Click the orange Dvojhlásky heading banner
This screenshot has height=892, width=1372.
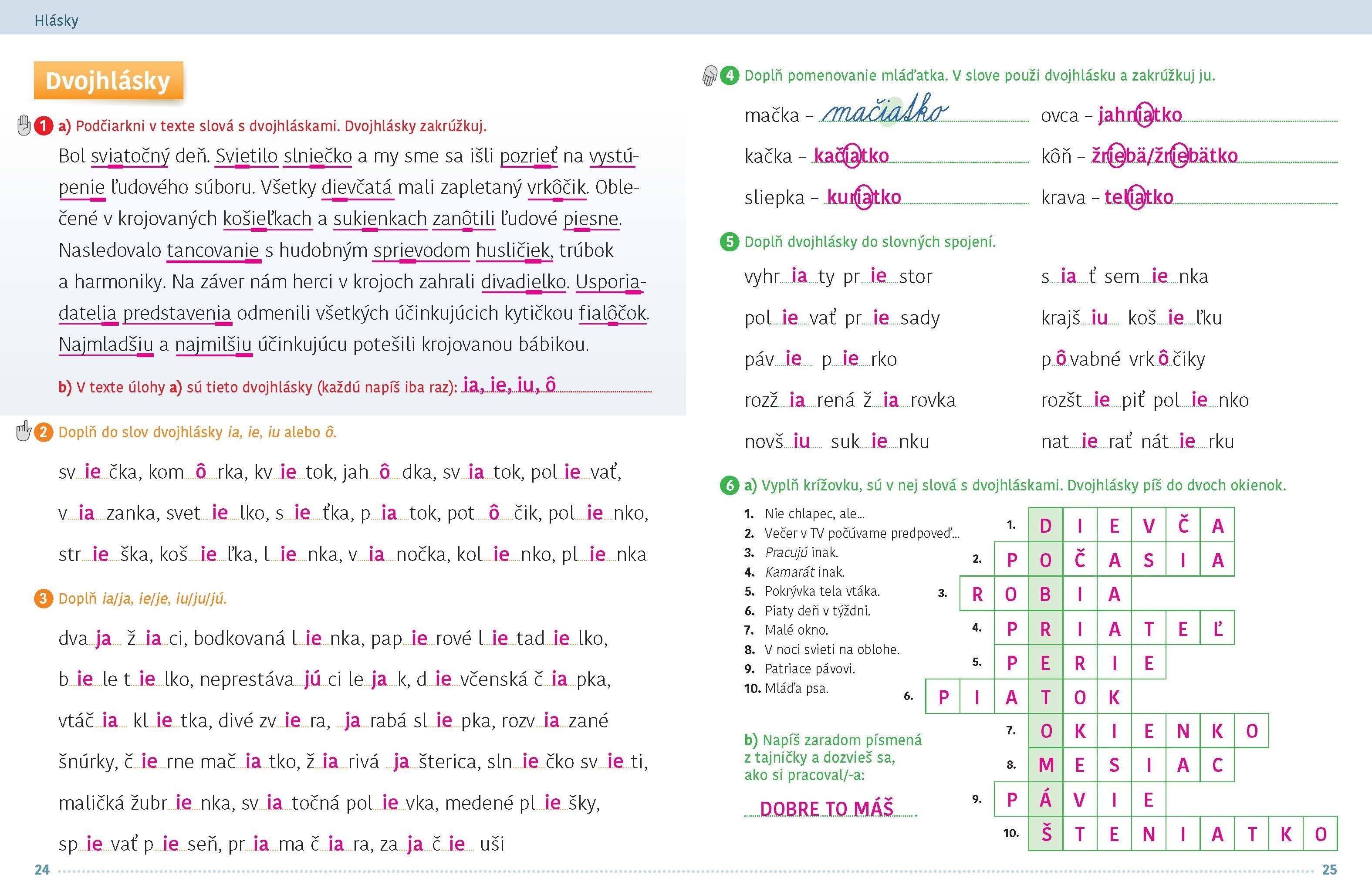[x=108, y=81]
